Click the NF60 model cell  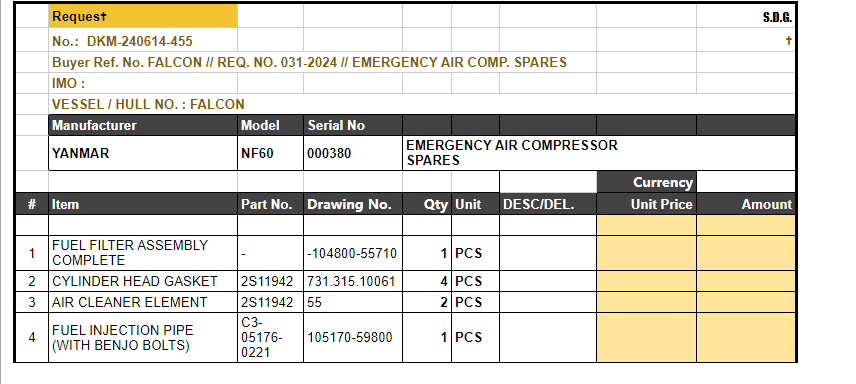(271, 153)
